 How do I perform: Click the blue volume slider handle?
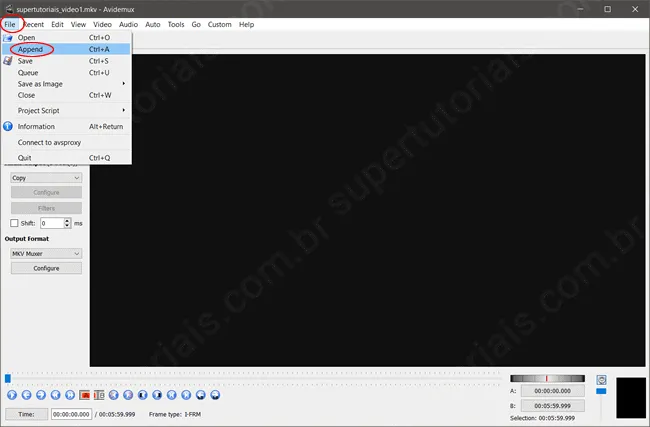pyautogui.click(x=601, y=391)
